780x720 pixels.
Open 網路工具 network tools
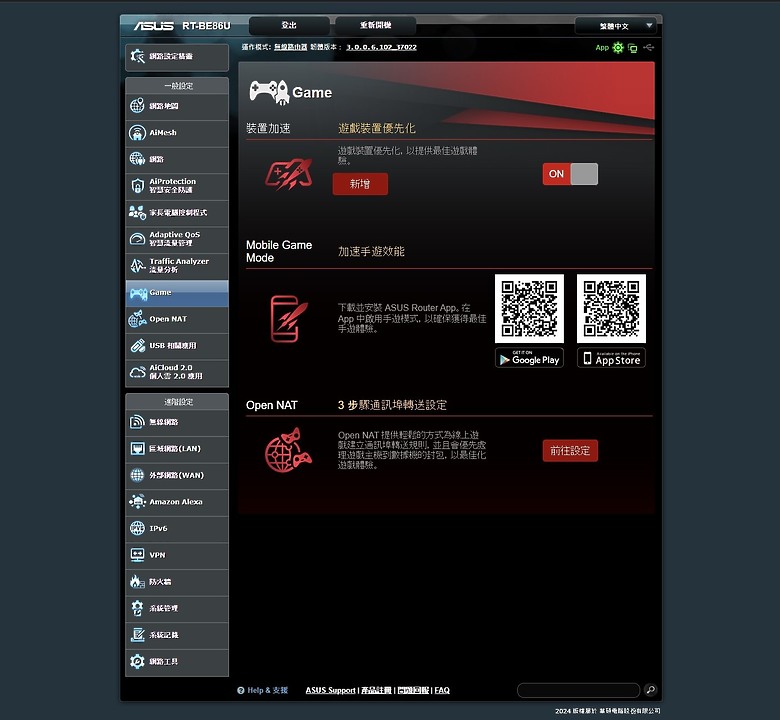pos(177,662)
